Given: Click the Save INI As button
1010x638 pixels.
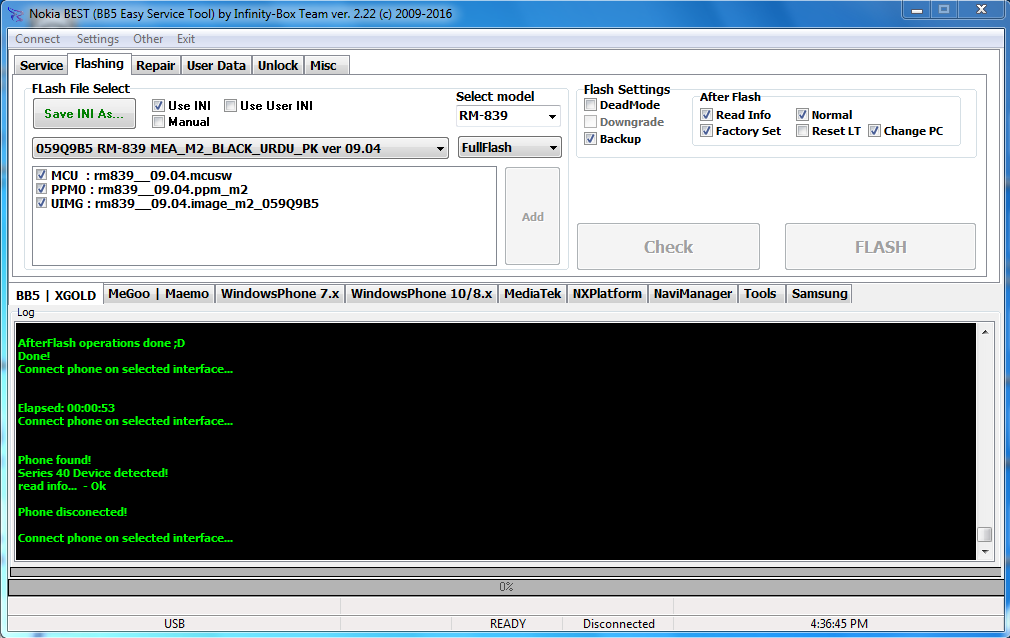Looking at the screenshot, I should click(84, 114).
